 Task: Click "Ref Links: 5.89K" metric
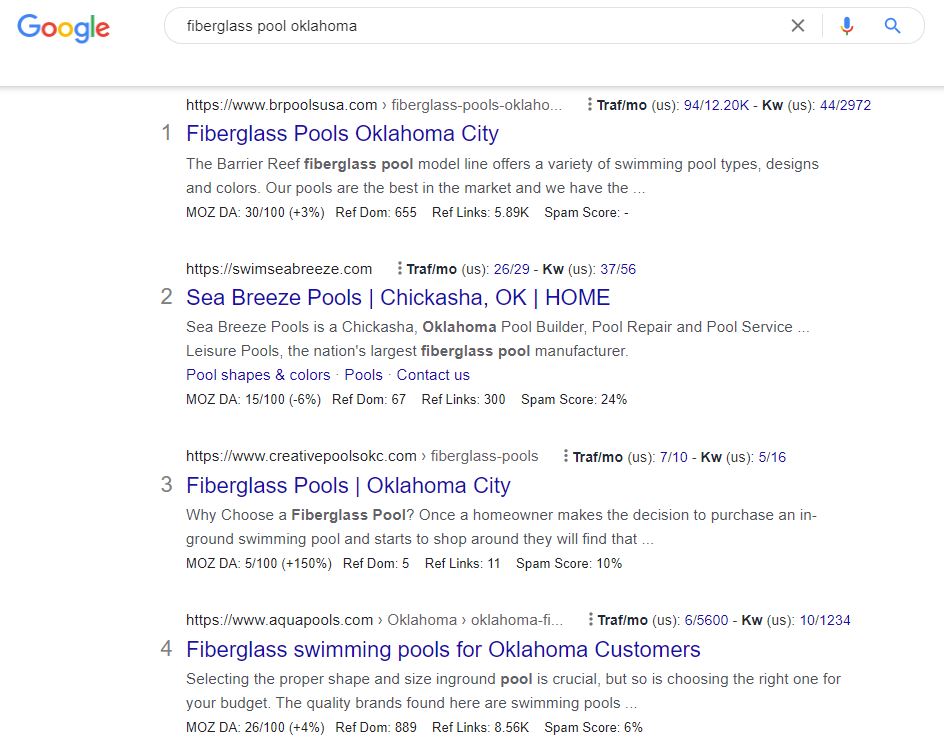[480, 212]
